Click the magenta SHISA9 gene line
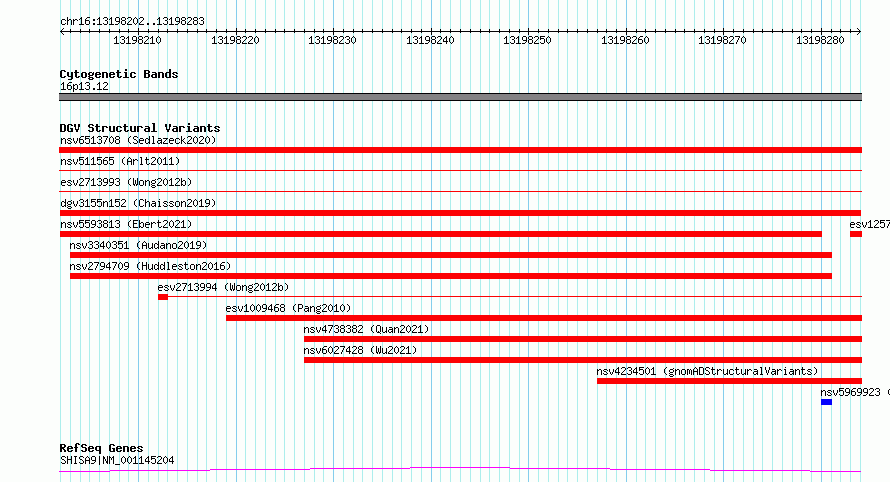This screenshot has height=482, width=890. click(460, 469)
